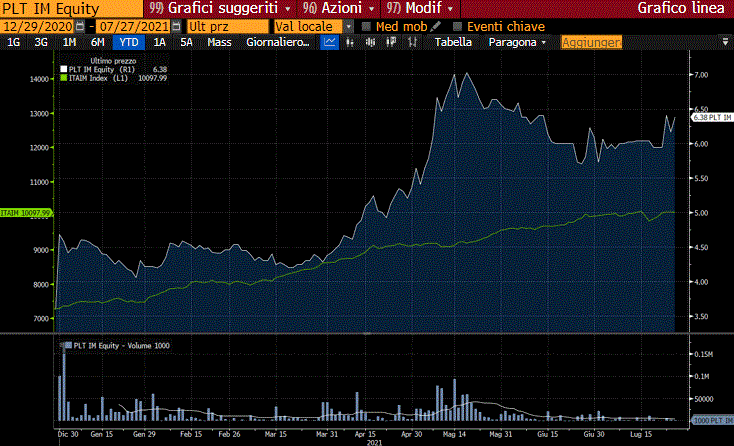Tick the Eventi chiave checkbox
Viewport: 734px width, 446px height.
pos(458,26)
